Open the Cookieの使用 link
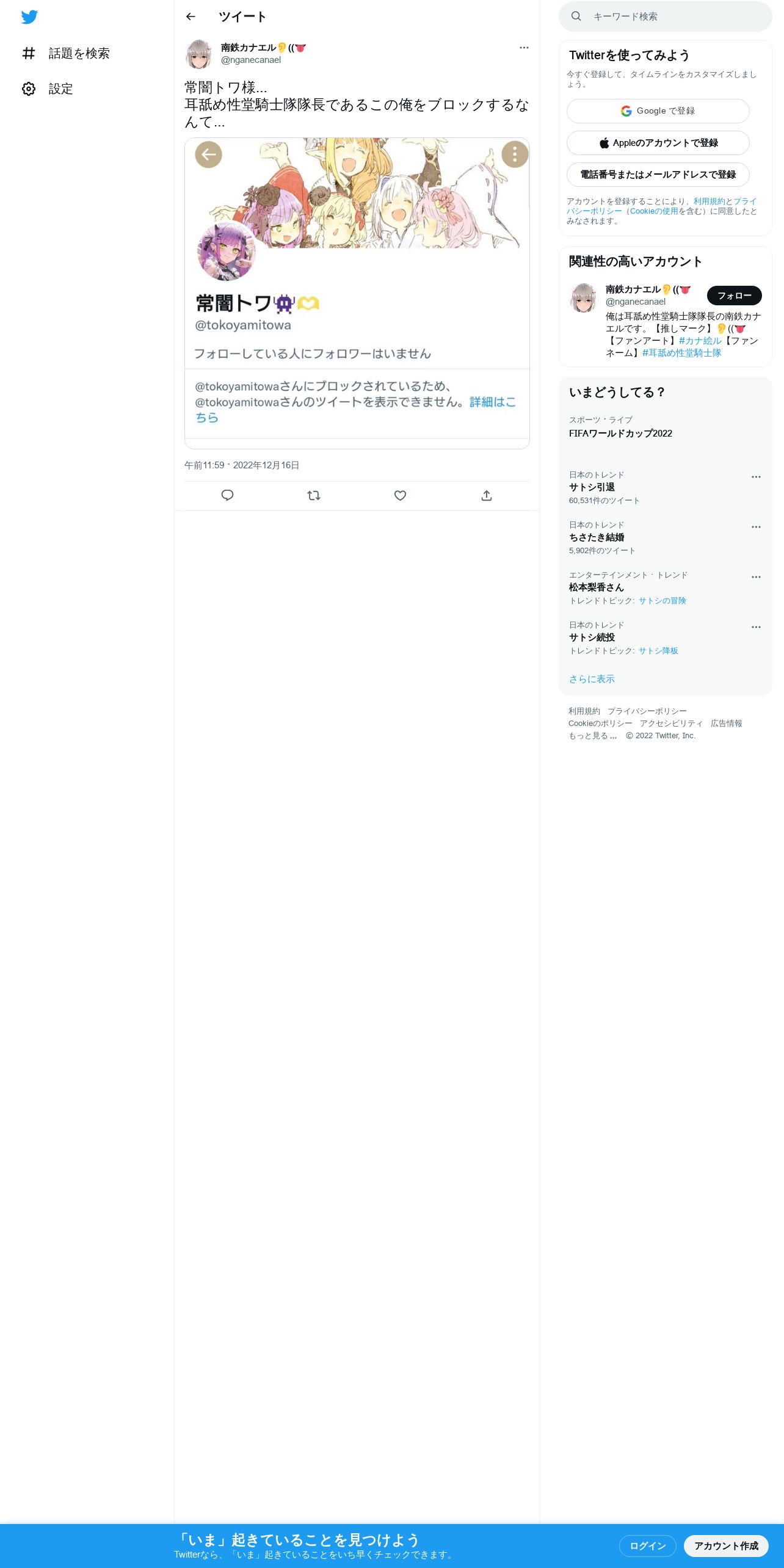Viewport: 784px width, 1568px height. 654,211
